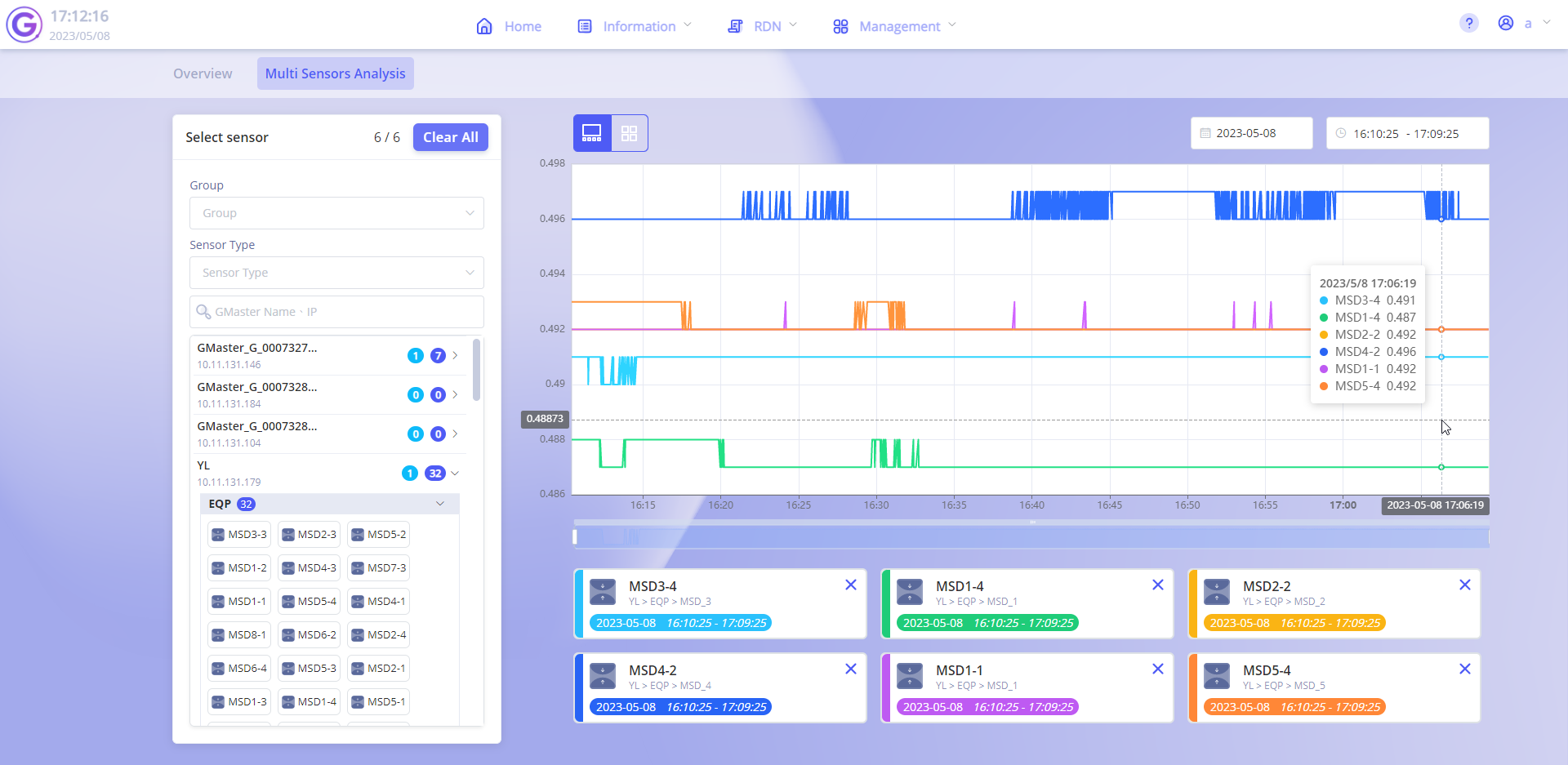Remove the MSD2-2 sensor card
The image size is (1568, 765).
pyautogui.click(x=1464, y=585)
